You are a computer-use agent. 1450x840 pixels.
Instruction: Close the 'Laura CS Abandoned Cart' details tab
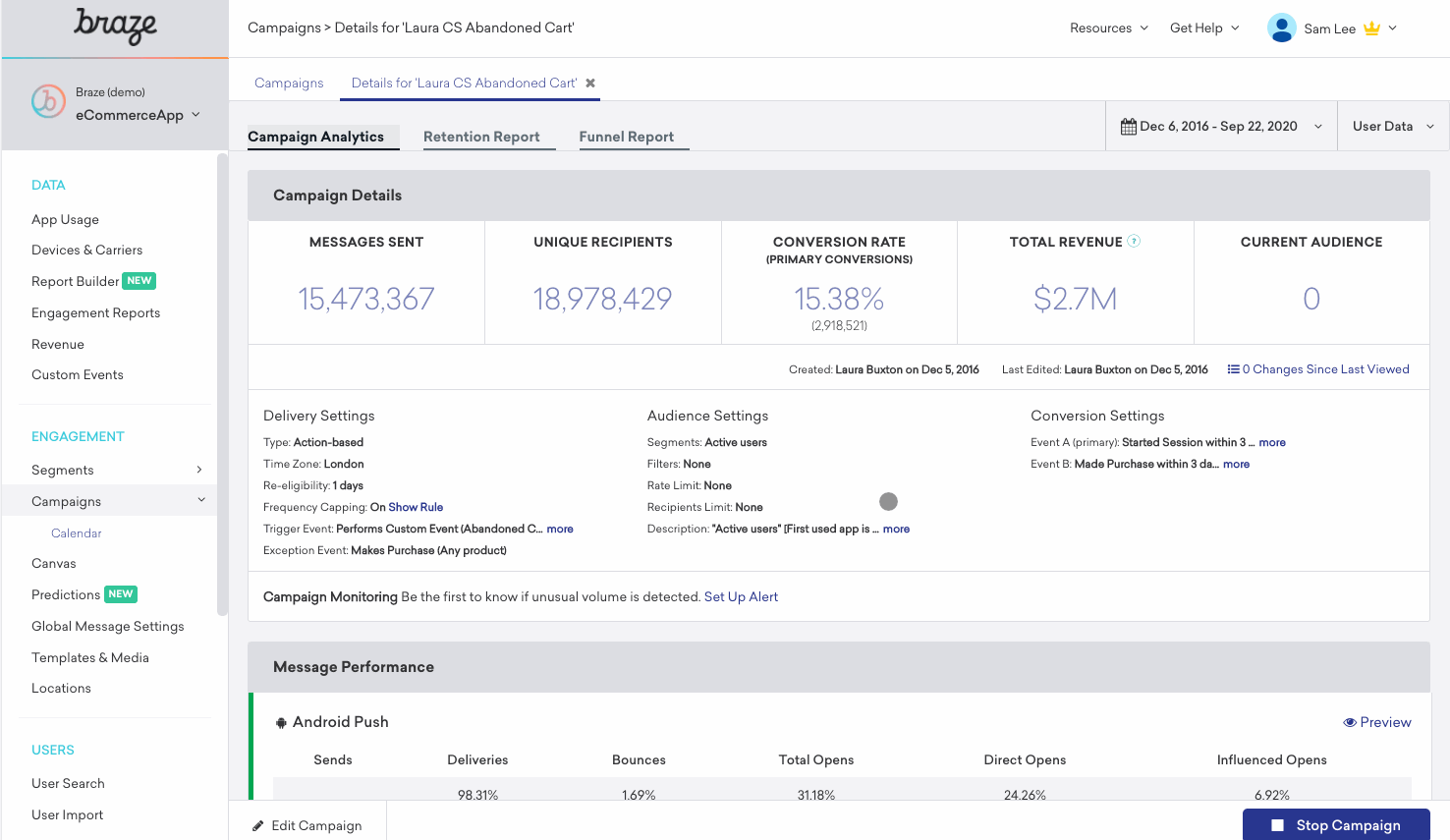(590, 83)
